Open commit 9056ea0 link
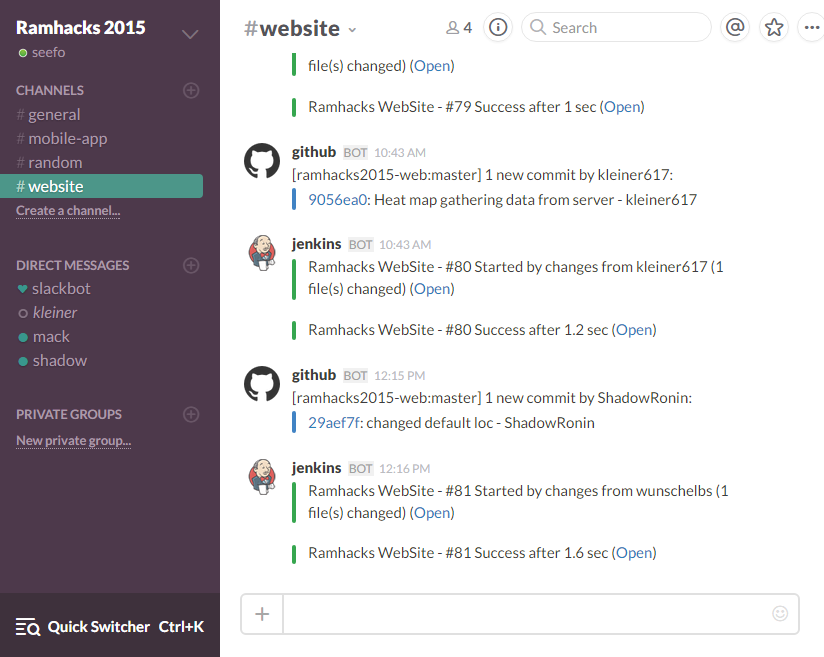 pos(336,200)
